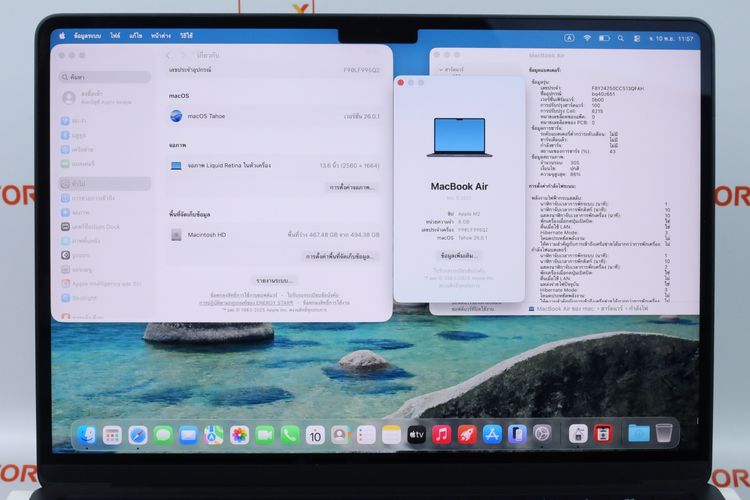Screen dimensions: 750x500
Task: Launch Apple TV from the Dock
Action: point(417,435)
